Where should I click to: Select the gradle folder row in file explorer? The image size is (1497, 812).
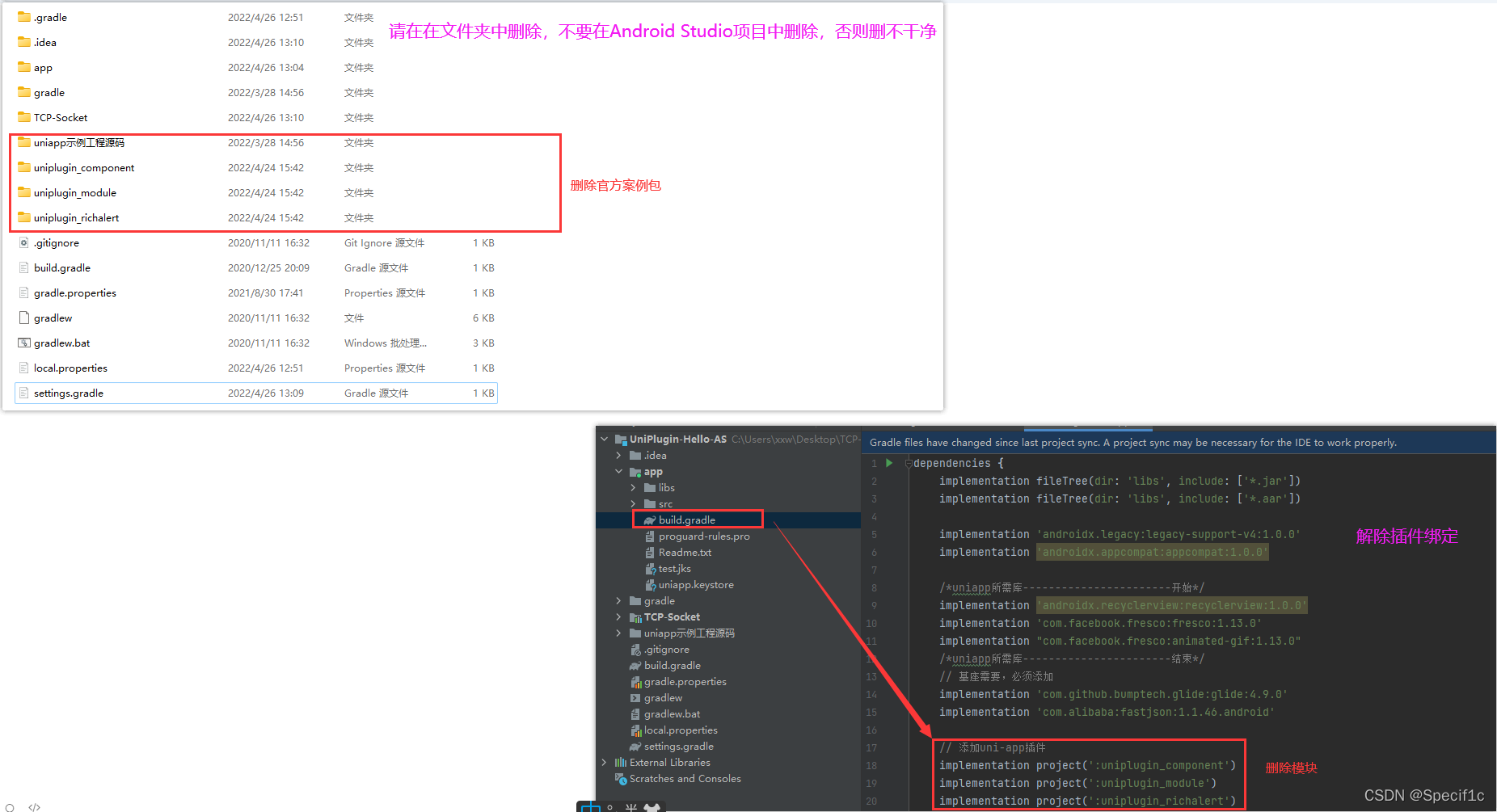(x=255, y=92)
